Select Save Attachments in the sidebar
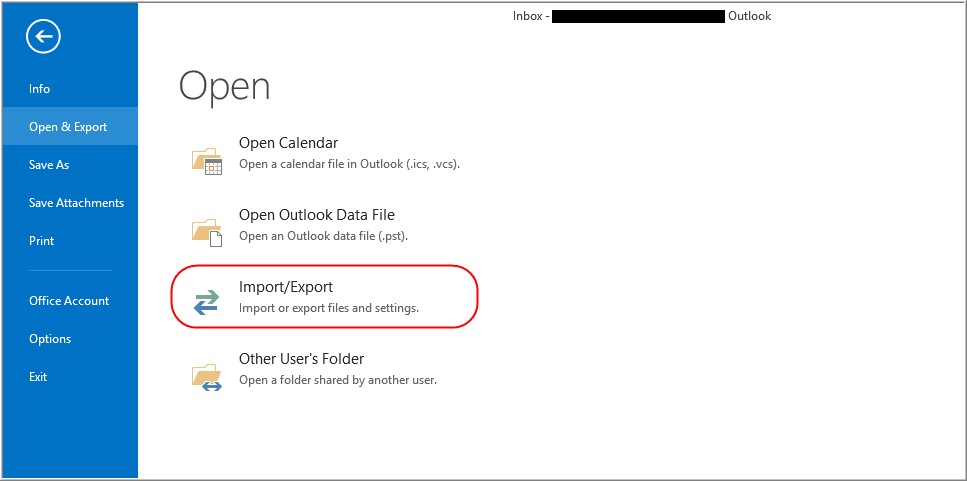The height and width of the screenshot is (481, 967). [x=76, y=203]
